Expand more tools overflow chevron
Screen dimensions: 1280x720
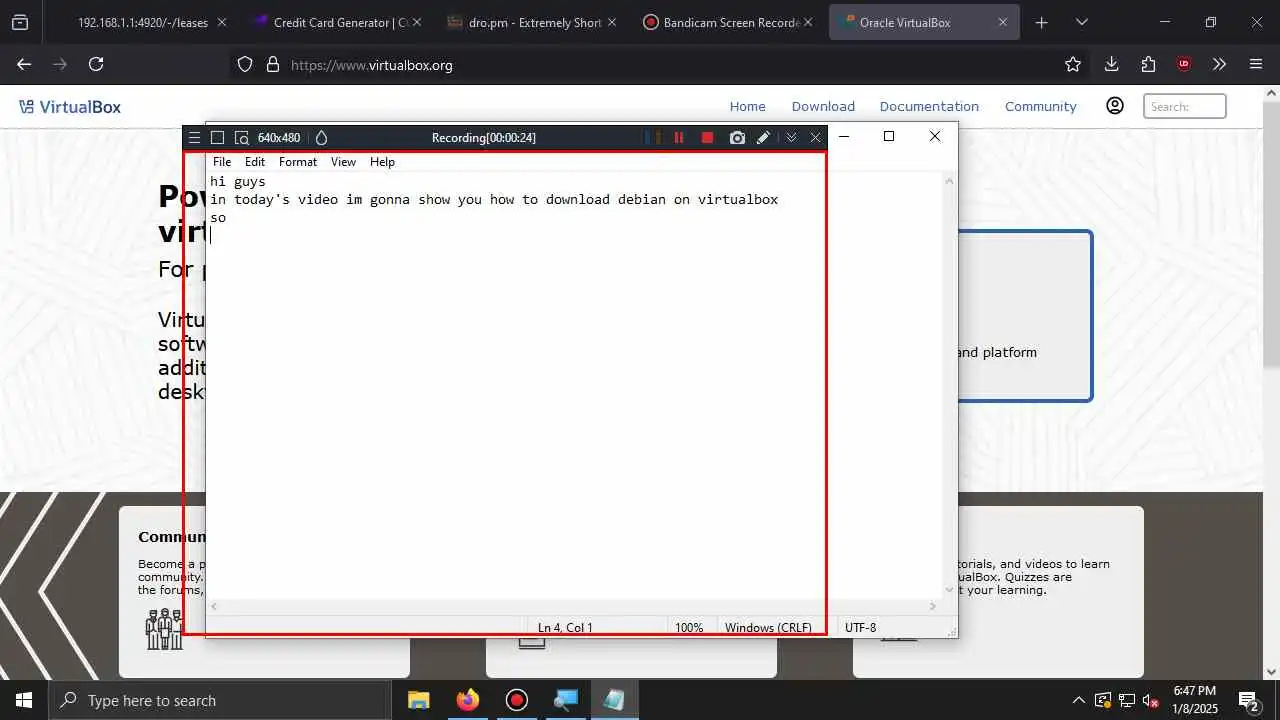coord(1219,64)
